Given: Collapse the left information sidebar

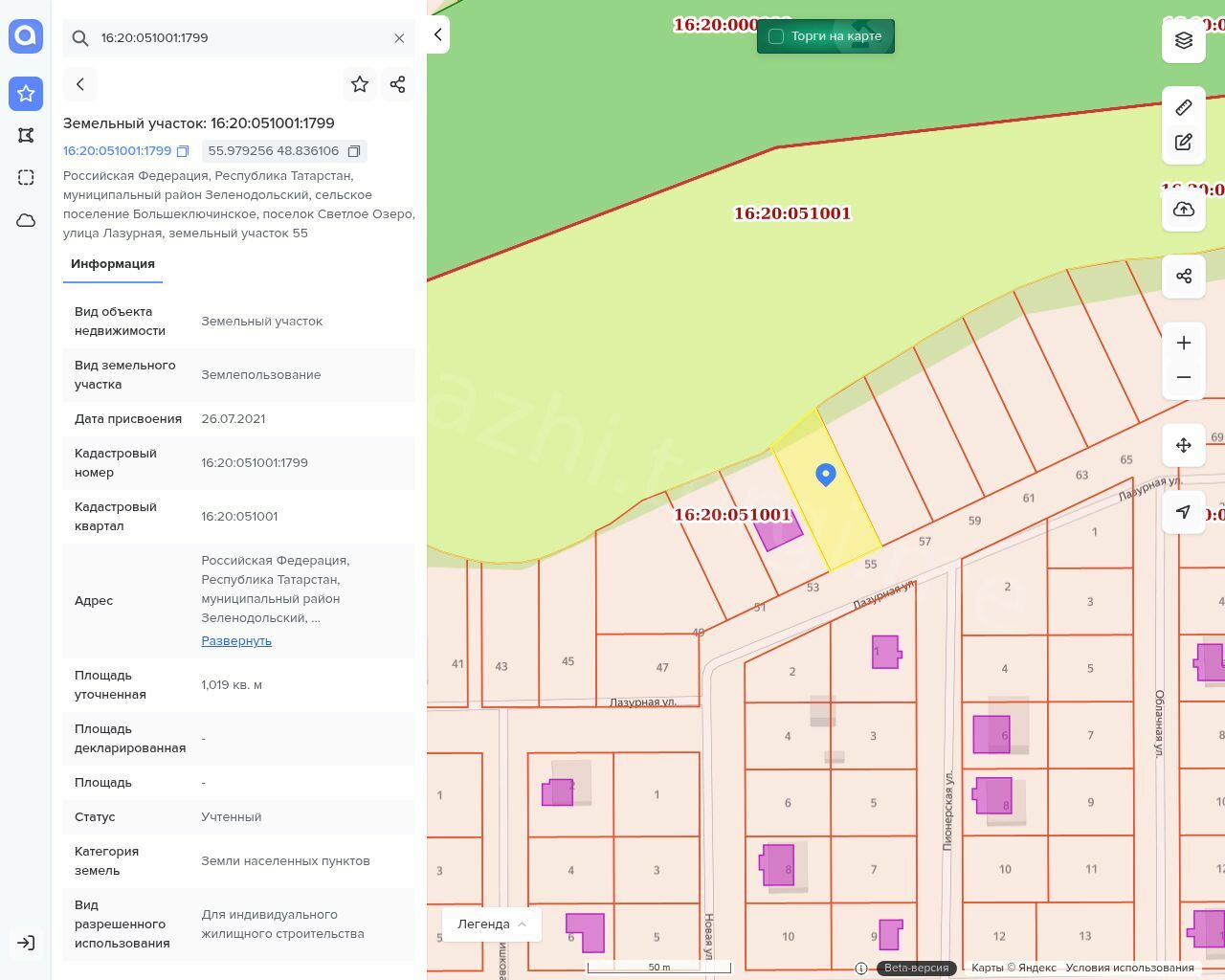Looking at the screenshot, I should click(437, 34).
